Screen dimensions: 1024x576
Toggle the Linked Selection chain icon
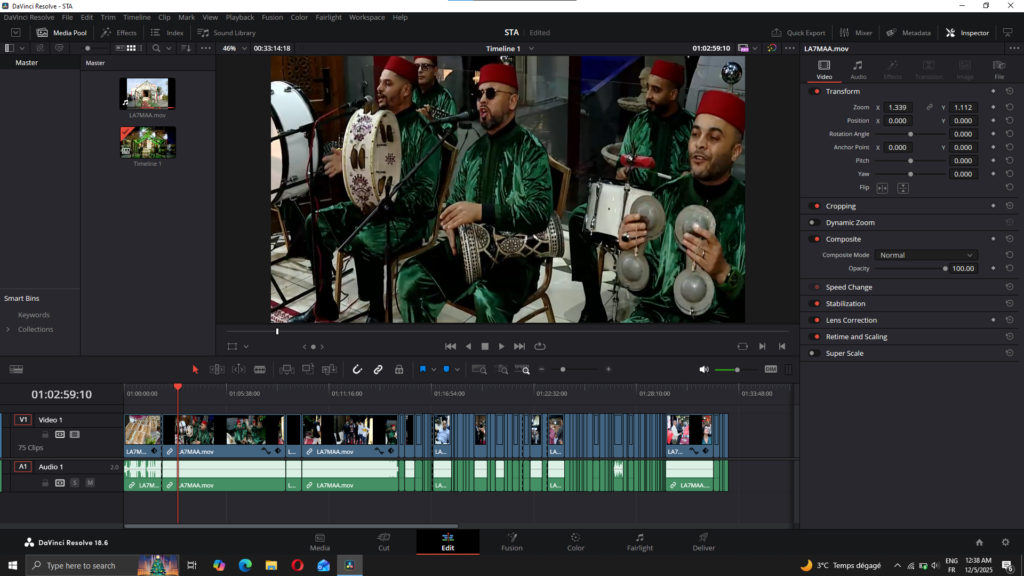pyautogui.click(x=378, y=370)
